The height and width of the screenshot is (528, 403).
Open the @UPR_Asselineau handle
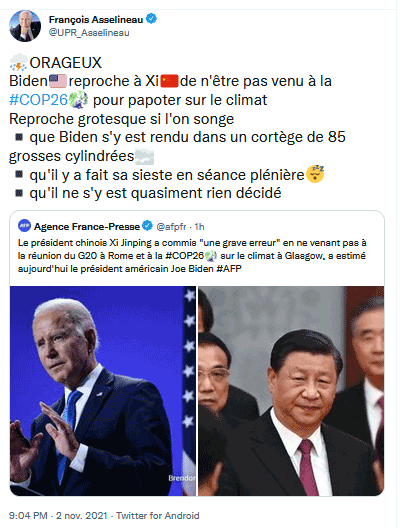(x=89, y=33)
